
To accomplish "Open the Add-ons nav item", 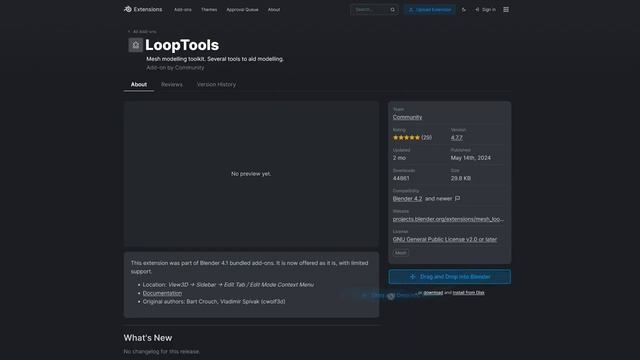I will tap(182, 9).
